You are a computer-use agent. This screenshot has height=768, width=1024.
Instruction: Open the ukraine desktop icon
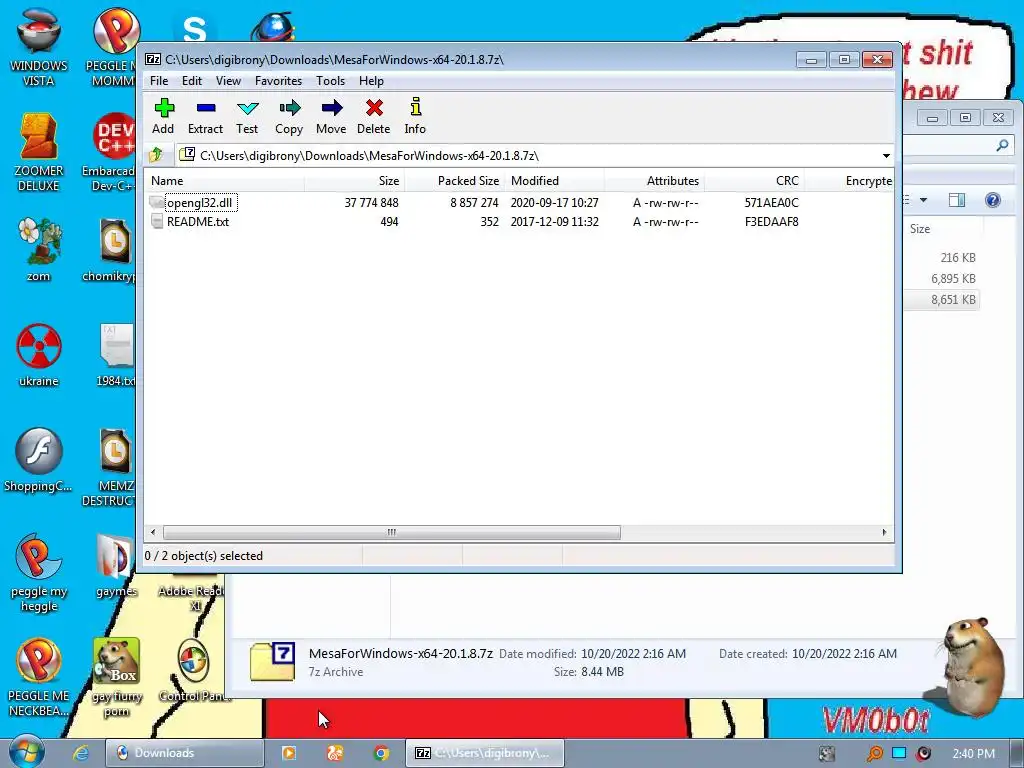click(x=39, y=355)
